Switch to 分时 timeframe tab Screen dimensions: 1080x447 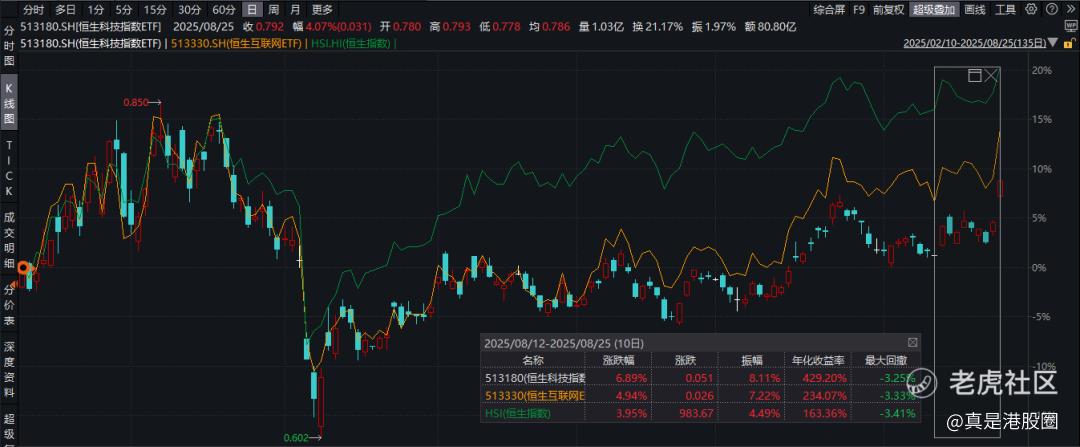(x=33, y=9)
